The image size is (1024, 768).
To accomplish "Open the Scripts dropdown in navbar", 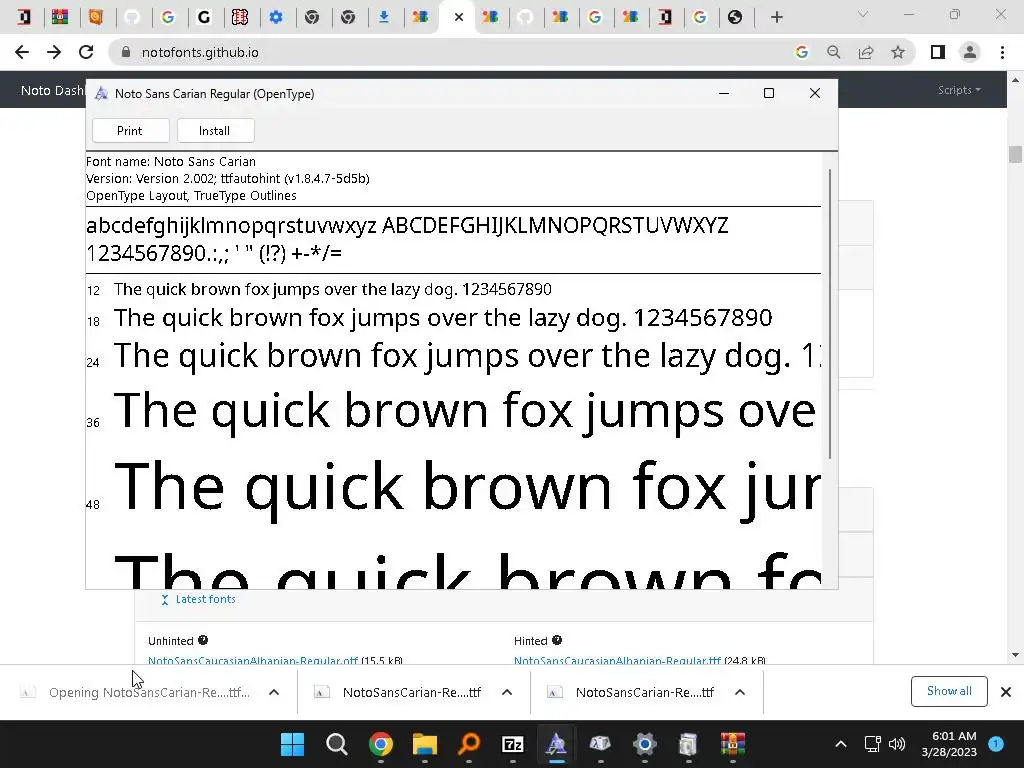I will coord(959,90).
